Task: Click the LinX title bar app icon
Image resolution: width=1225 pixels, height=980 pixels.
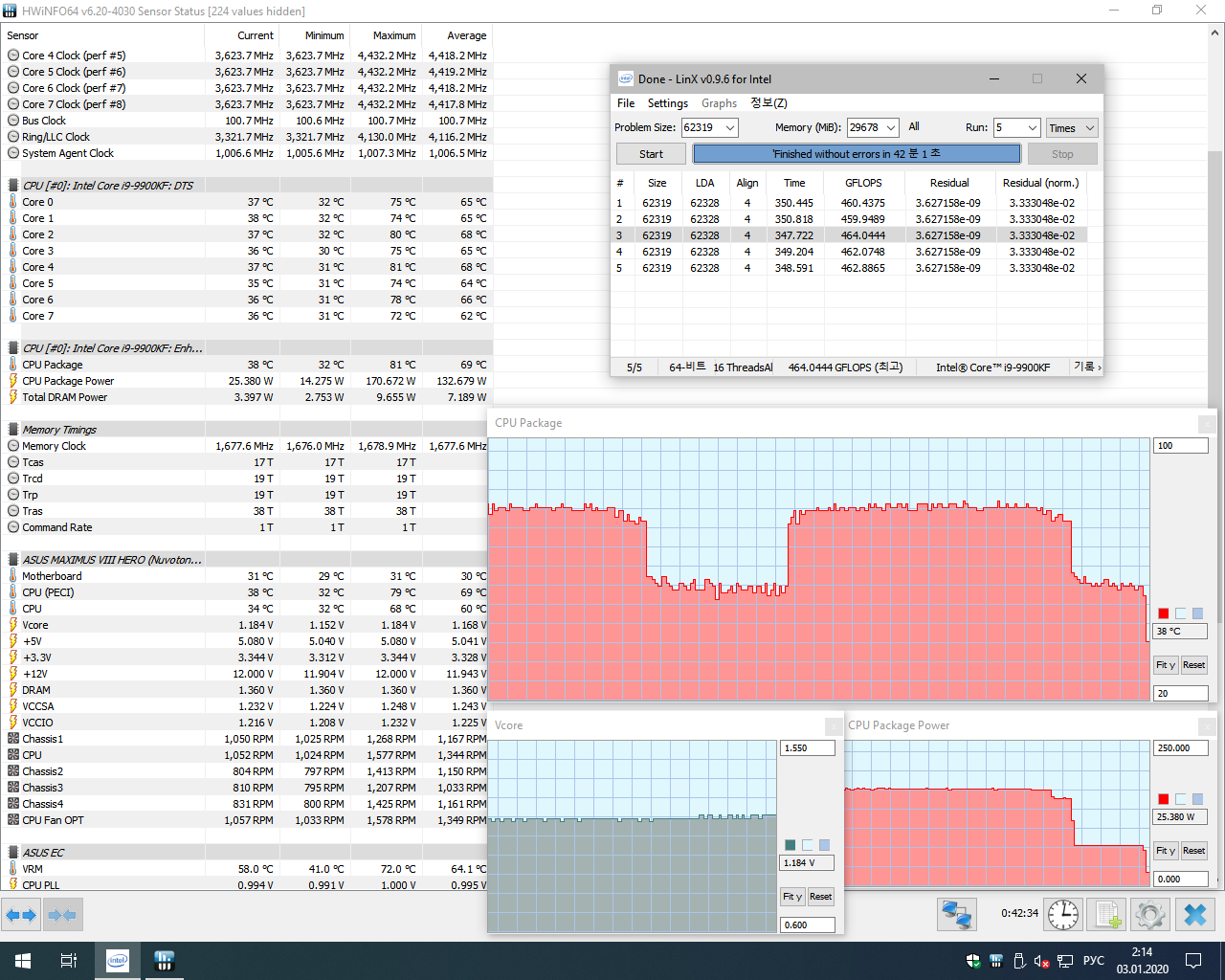Action: 626,78
